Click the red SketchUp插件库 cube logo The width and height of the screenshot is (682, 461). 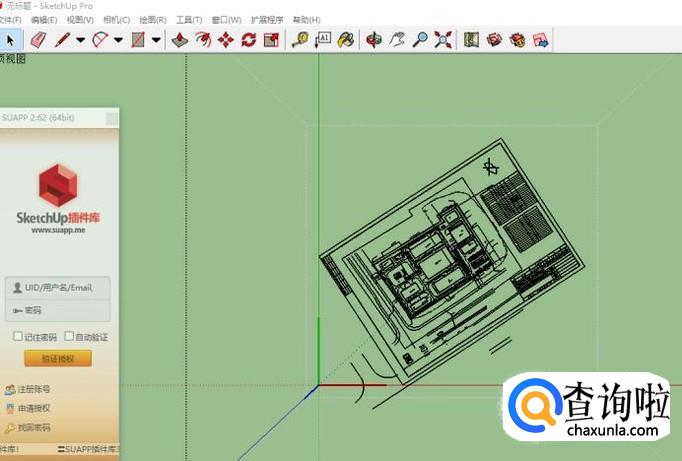point(58,185)
